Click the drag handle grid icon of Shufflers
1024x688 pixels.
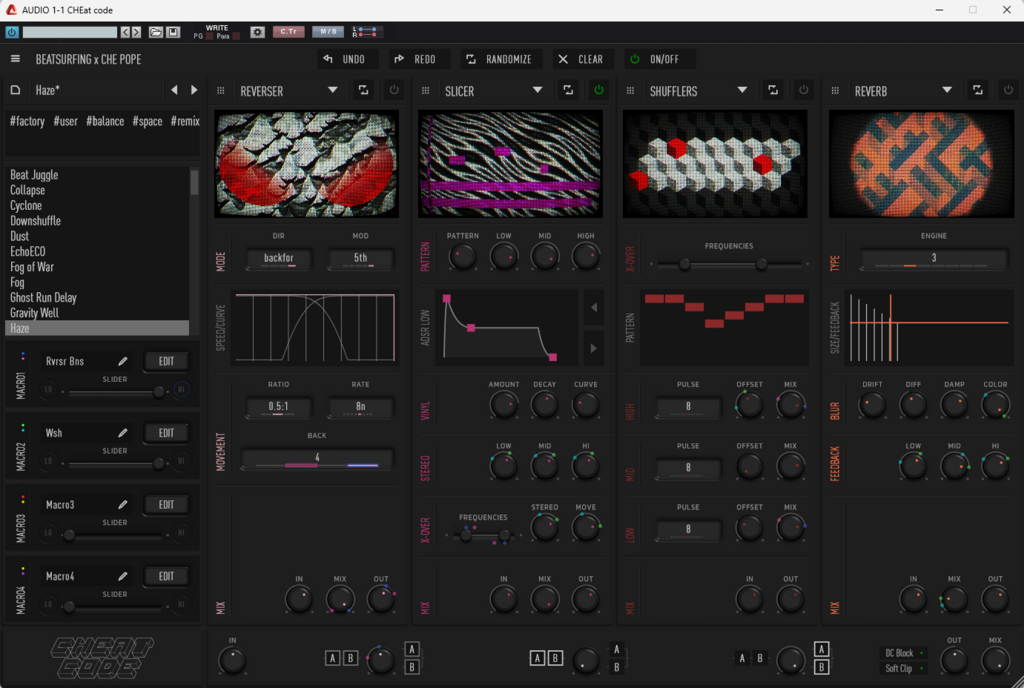630,91
